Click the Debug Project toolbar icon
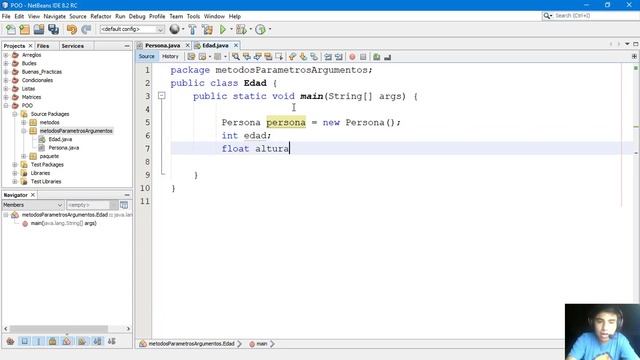Image resolution: width=640 pixels, height=360 pixels. point(241,29)
